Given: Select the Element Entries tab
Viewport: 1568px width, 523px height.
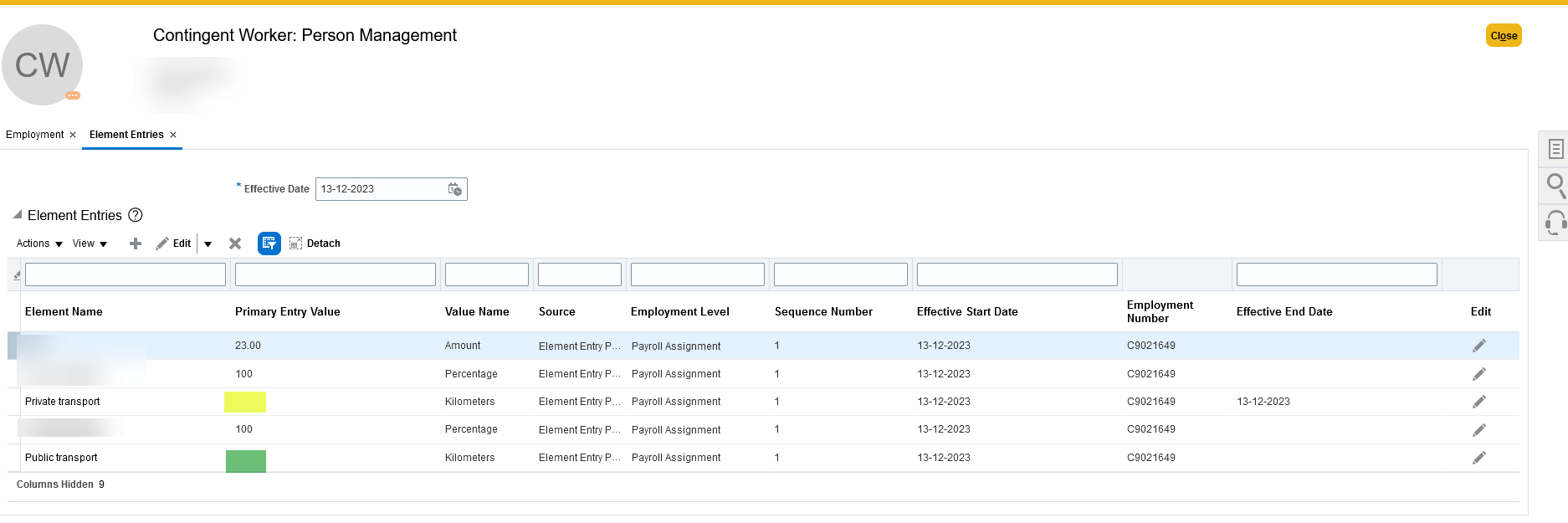Looking at the screenshot, I should point(126,135).
